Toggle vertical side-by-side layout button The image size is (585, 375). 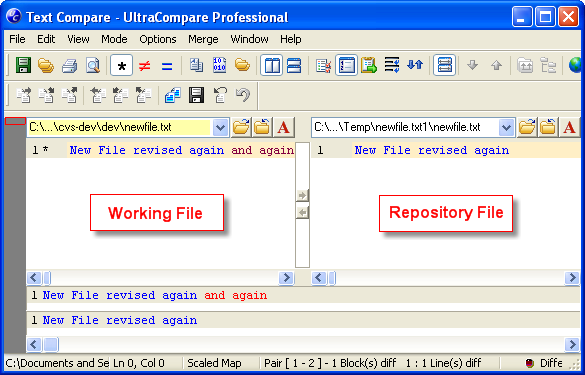(271, 66)
